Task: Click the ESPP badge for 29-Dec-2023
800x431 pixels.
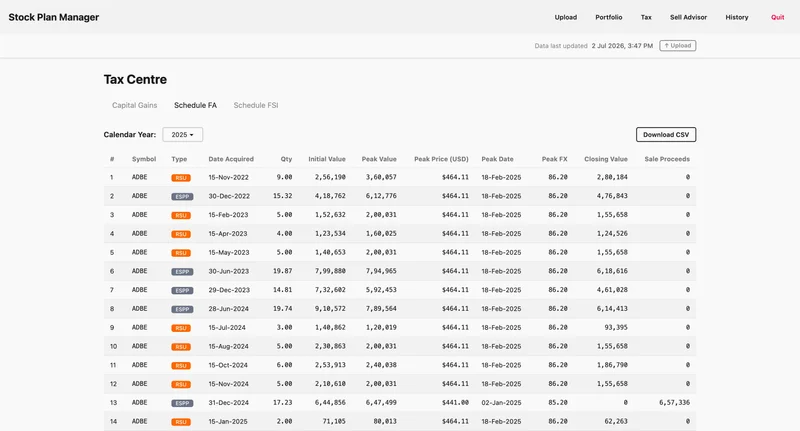Action: pyautogui.click(x=182, y=291)
